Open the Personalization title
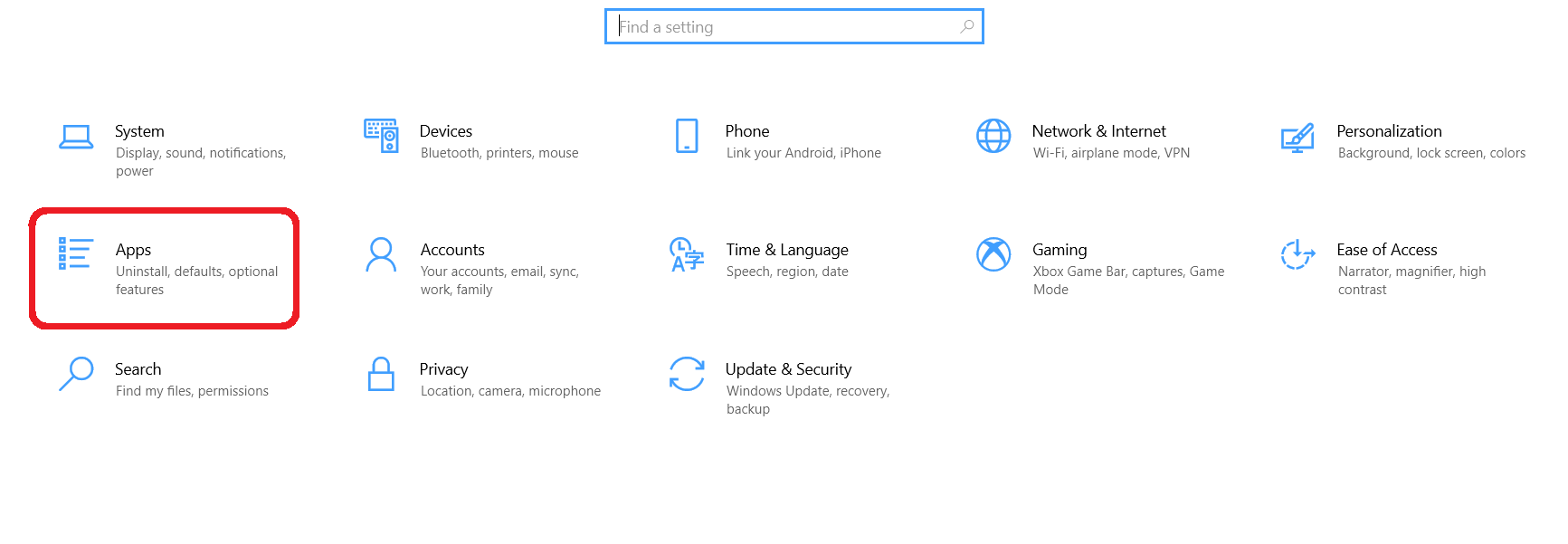 [x=1390, y=131]
